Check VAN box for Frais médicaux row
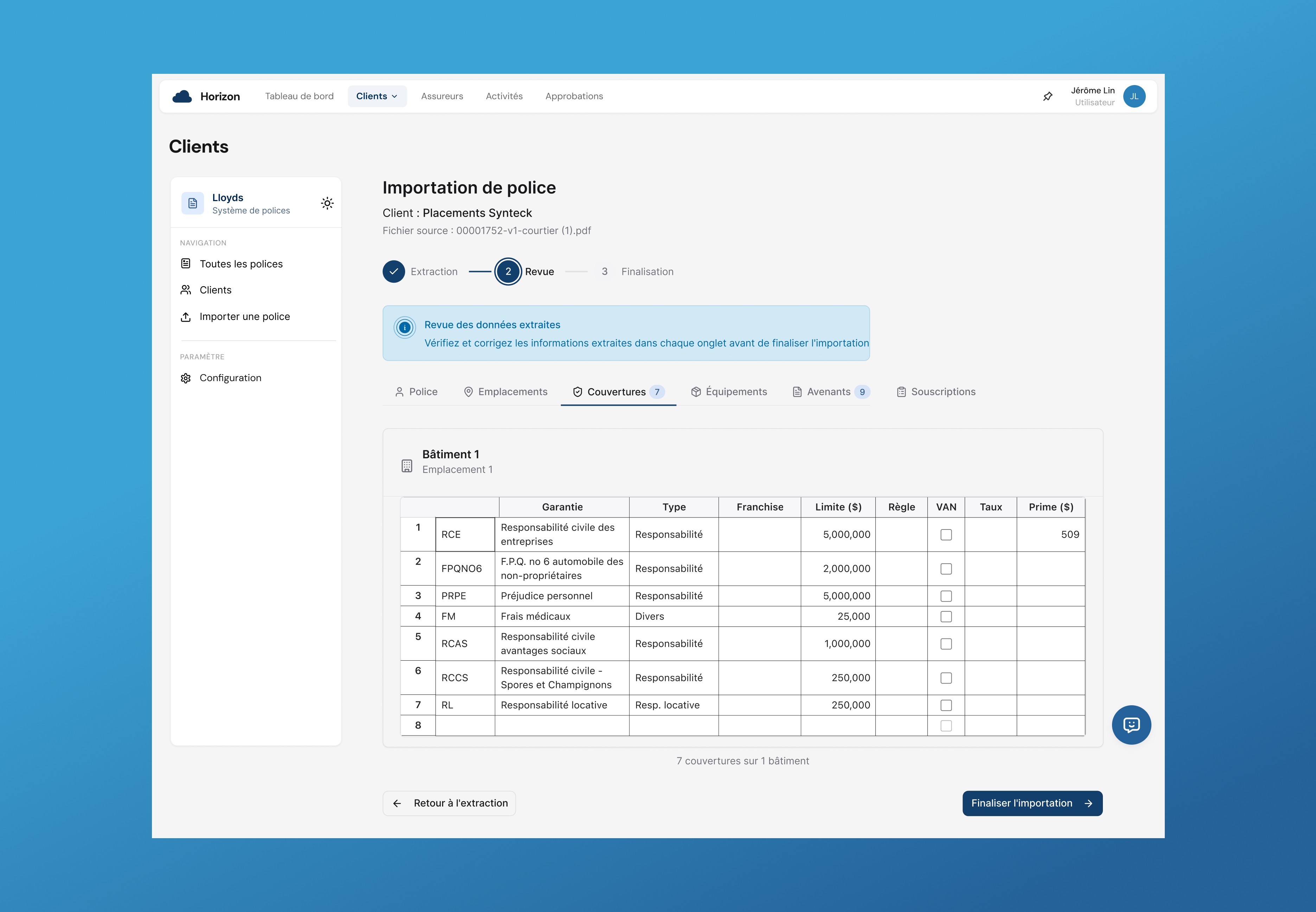Image resolution: width=1316 pixels, height=912 pixels. pos(946,617)
